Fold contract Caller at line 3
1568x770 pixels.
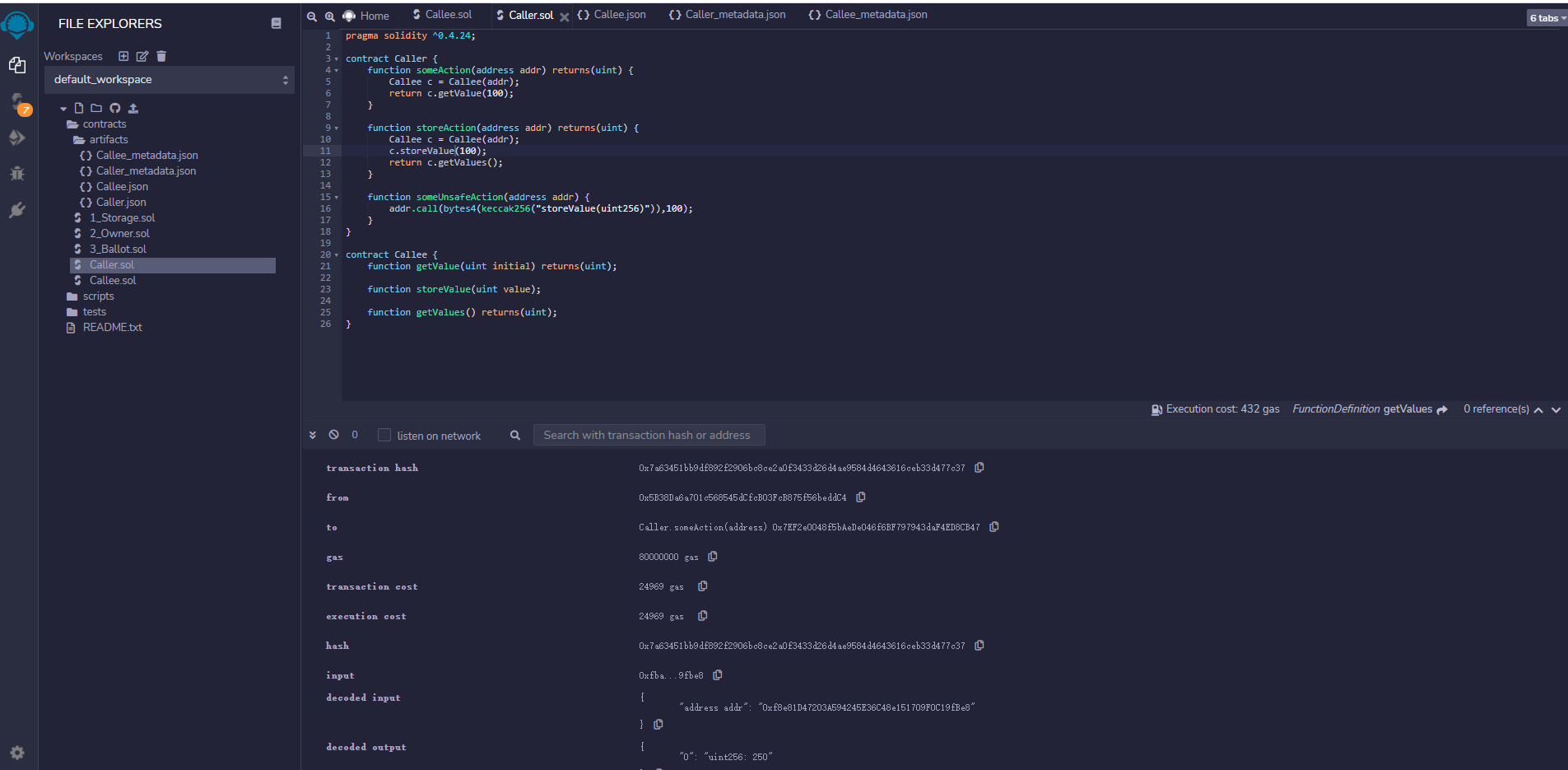[337, 59]
